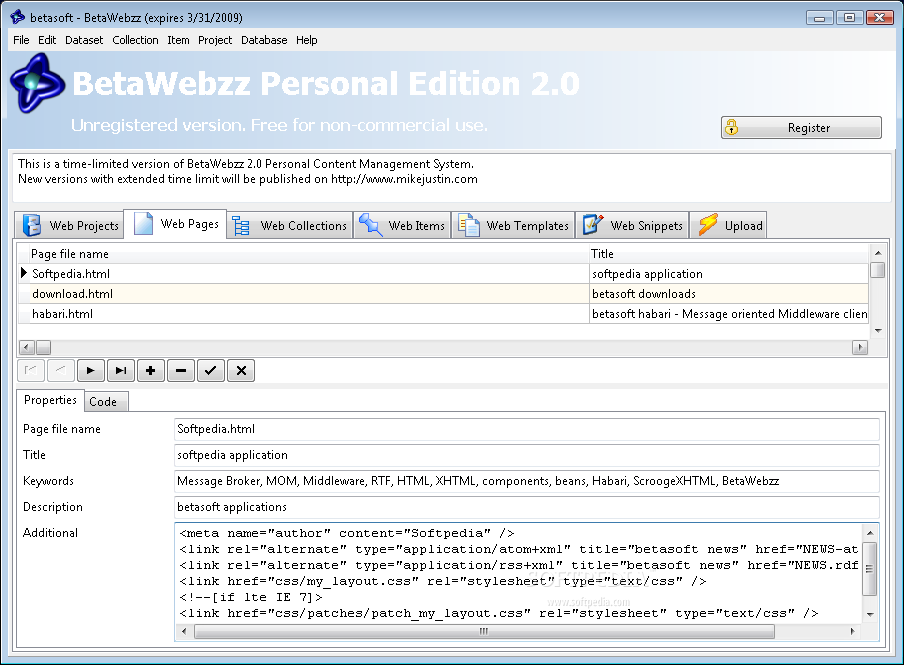Open the Web Items tab
904x665 pixels.
(402, 226)
